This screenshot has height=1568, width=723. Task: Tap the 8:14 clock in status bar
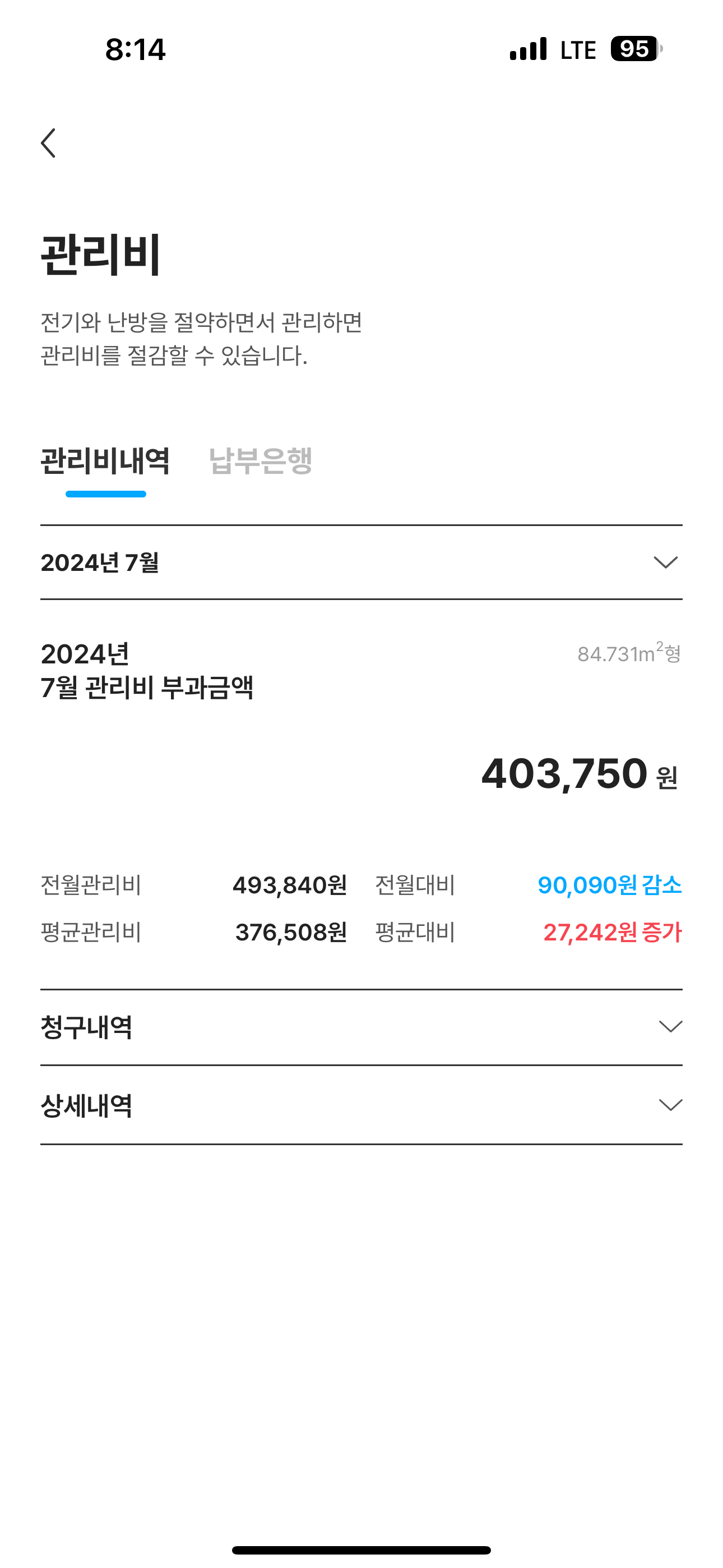coord(135,49)
